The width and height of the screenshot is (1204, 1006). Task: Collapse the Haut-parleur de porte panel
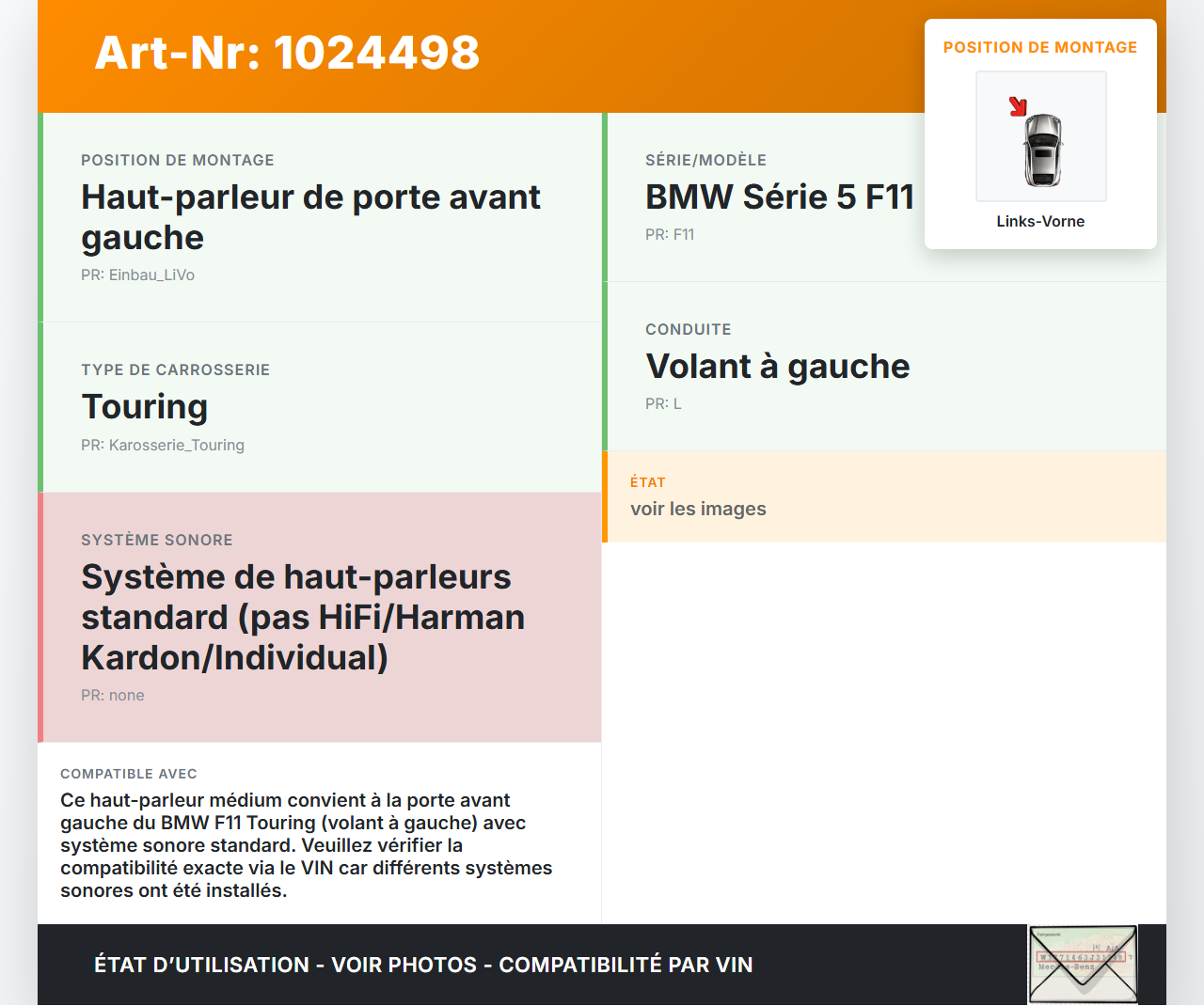tap(310, 216)
